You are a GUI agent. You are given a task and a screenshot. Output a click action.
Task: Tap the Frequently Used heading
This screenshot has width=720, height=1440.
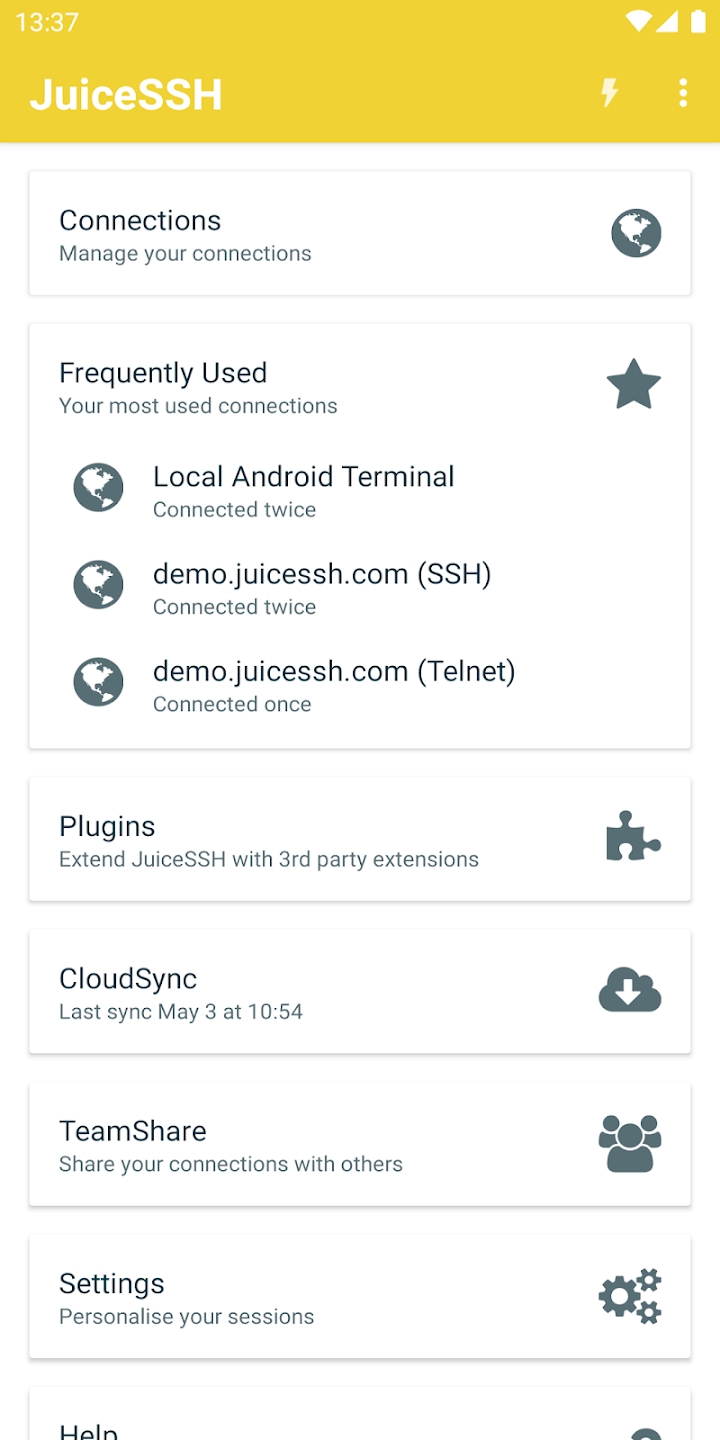pos(163,373)
